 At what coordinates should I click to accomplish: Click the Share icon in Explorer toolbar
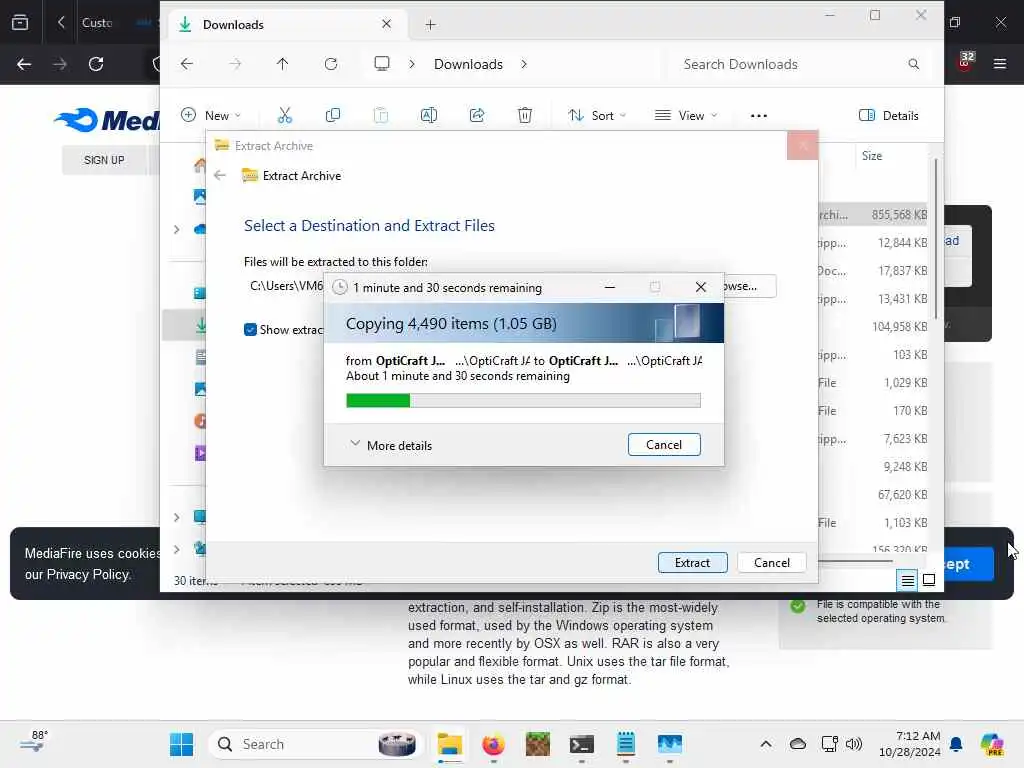pyautogui.click(x=477, y=116)
